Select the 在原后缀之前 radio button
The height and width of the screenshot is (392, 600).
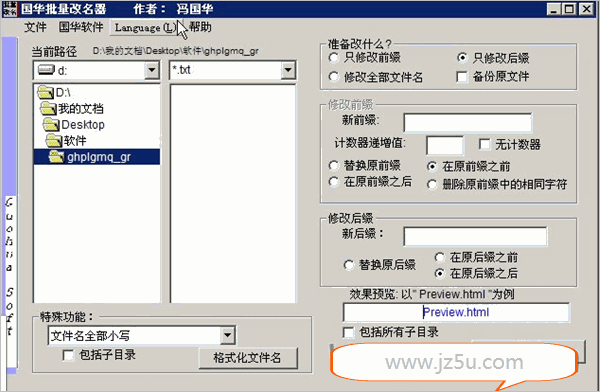[x=440, y=257]
